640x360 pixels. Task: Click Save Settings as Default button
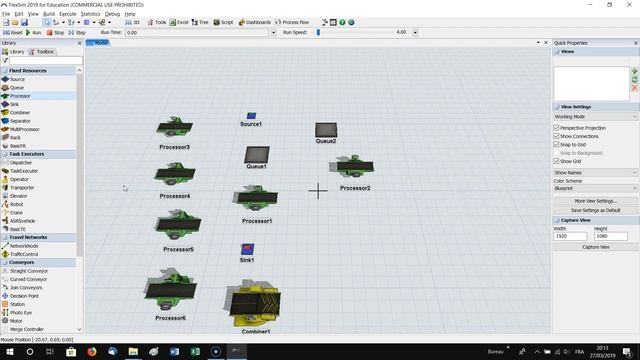596,210
